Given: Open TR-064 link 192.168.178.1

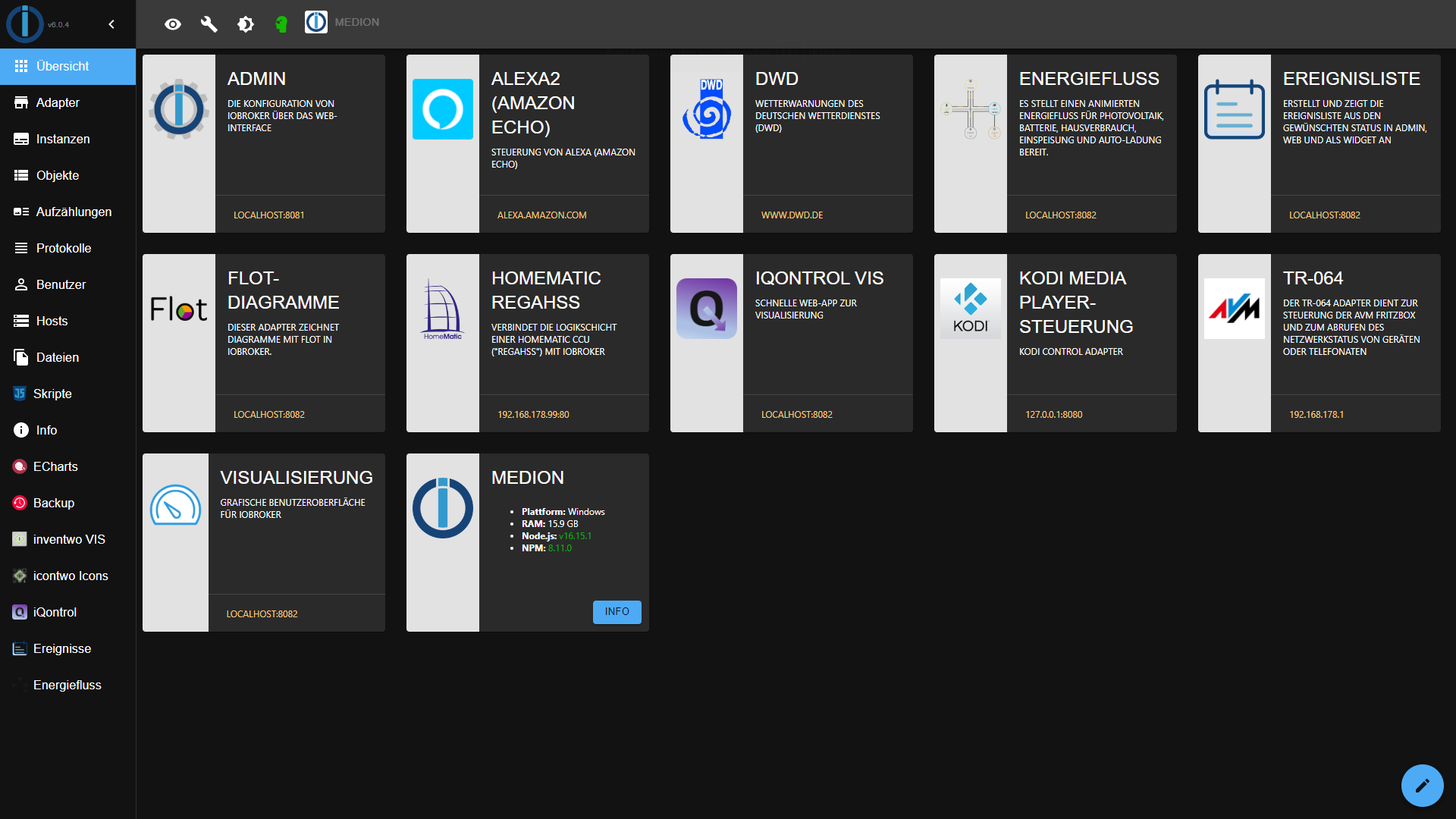Looking at the screenshot, I should 1316,415.
